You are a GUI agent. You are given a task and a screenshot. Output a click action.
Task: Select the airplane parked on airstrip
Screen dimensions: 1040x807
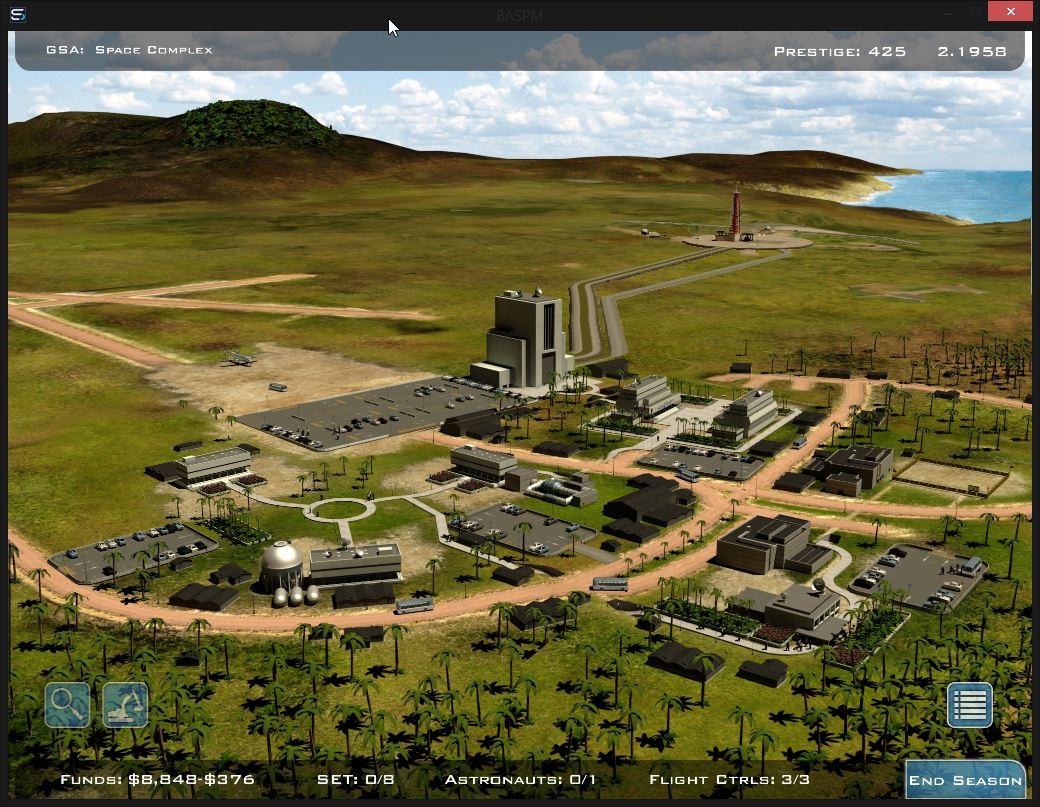coord(240,358)
